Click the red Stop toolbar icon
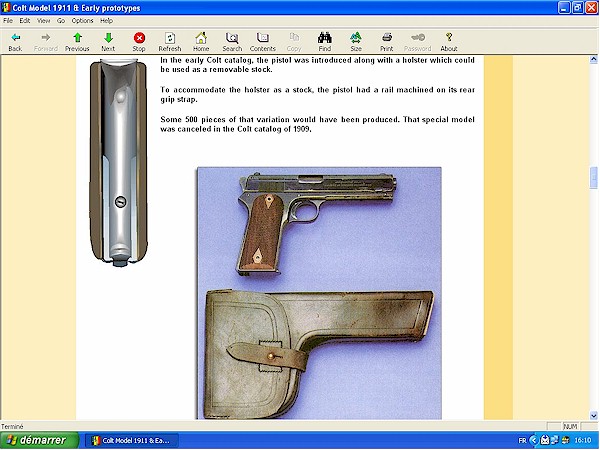Screen dimensions: 600x450 pos(139,42)
